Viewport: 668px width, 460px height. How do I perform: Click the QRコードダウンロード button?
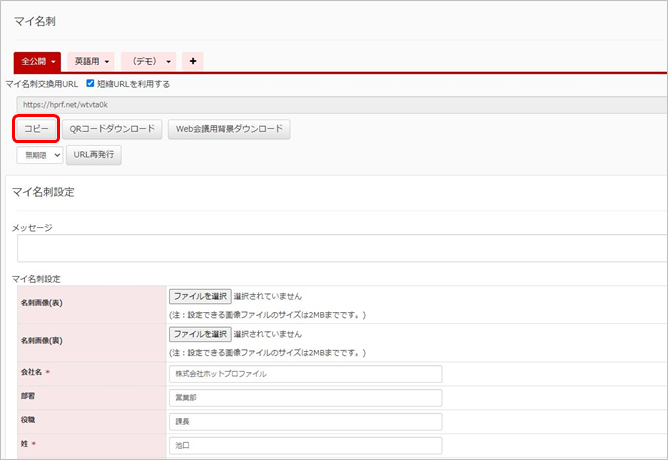[112, 129]
